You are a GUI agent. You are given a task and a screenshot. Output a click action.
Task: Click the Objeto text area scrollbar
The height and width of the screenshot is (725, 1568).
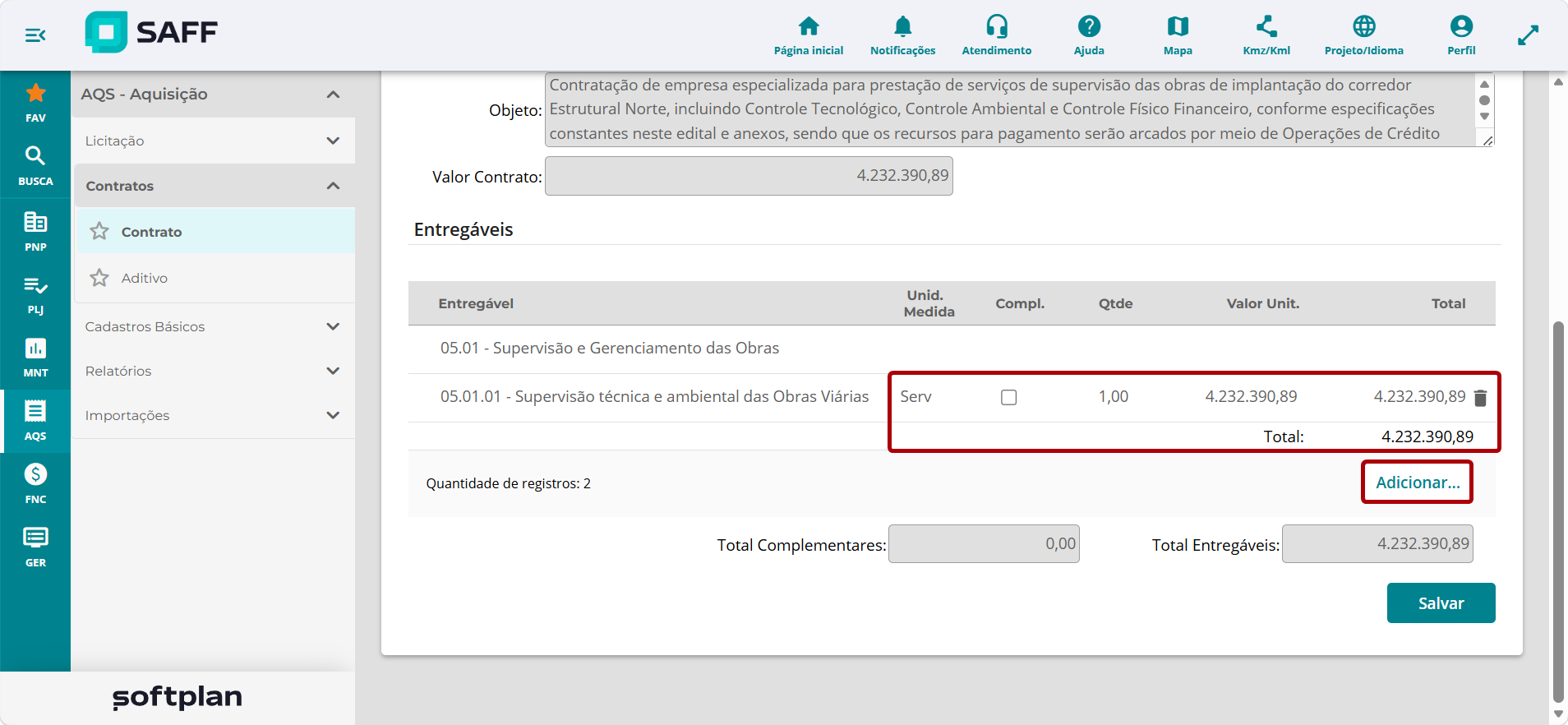coord(1484,100)
